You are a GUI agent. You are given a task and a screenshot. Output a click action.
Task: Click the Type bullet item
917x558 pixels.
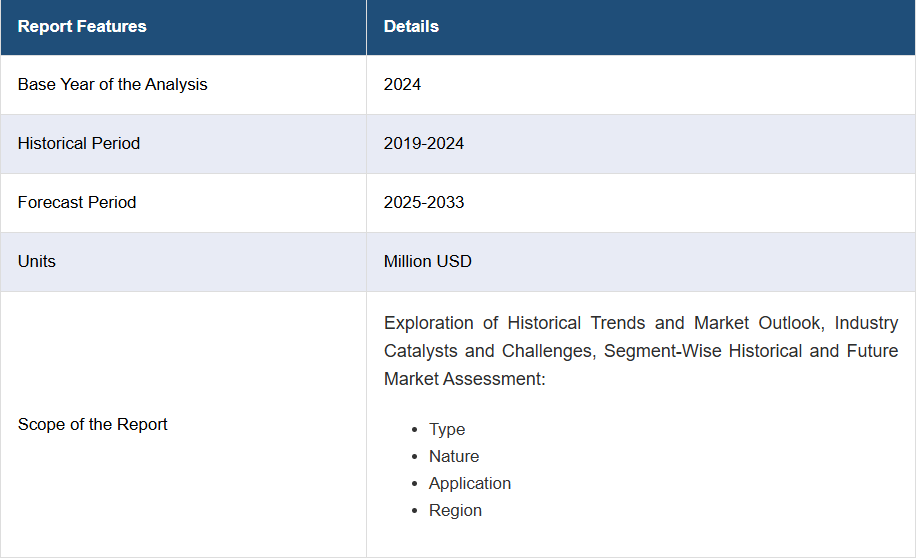pos(447,429)
